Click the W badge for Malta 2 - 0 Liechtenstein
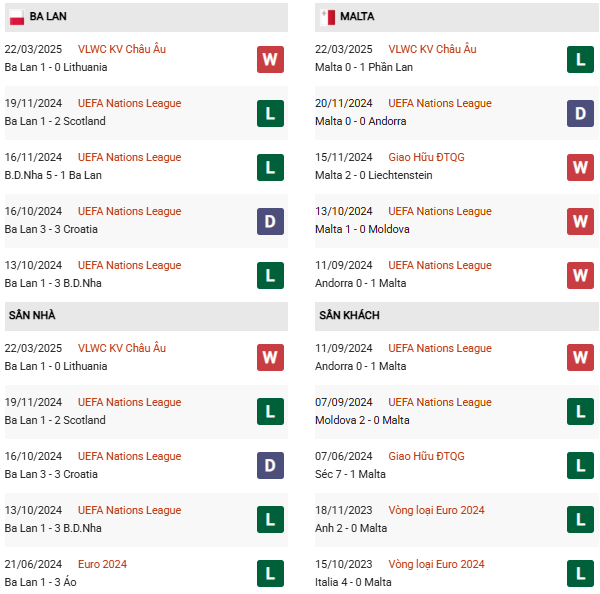 pos(580,167)
